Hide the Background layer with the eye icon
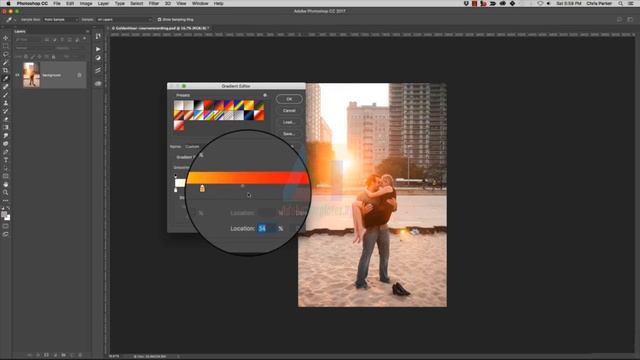640x360 pixels. 17,75
